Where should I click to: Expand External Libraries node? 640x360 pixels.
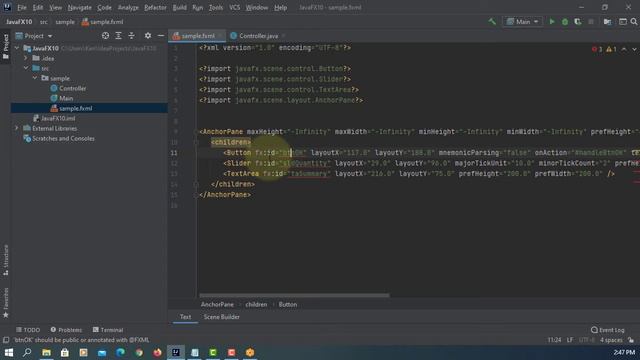[17, 128]
